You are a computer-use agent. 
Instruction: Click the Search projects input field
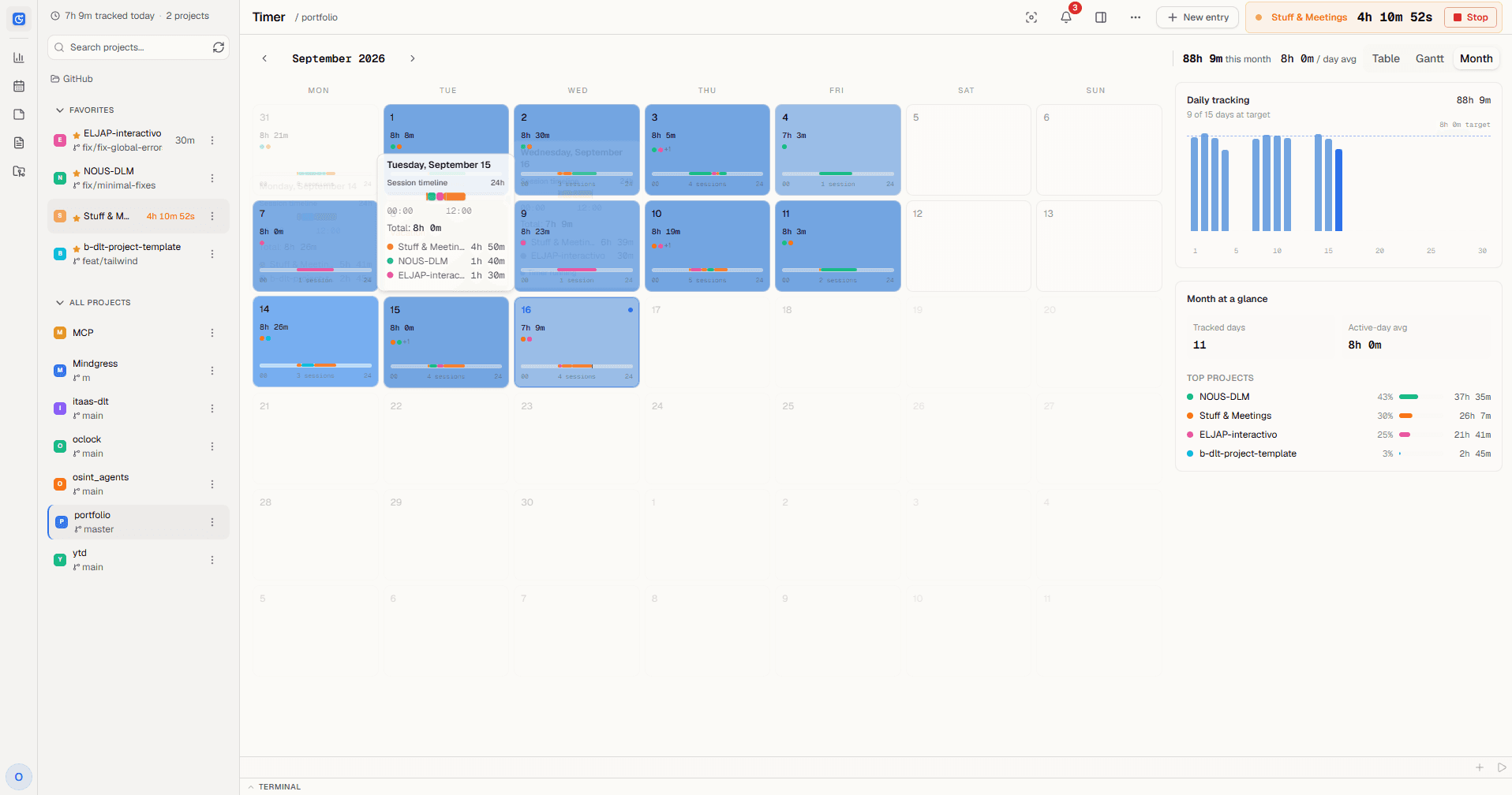(139, 47)
